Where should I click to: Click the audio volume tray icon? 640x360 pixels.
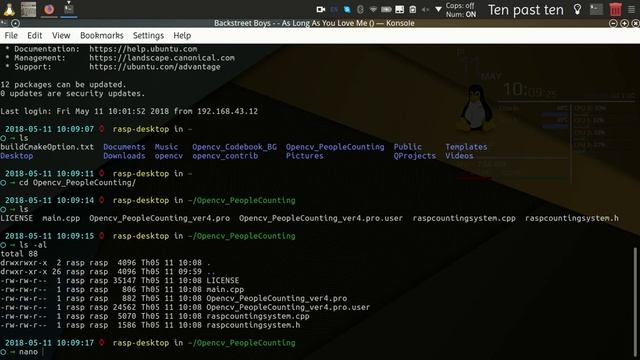pos(425,9)
